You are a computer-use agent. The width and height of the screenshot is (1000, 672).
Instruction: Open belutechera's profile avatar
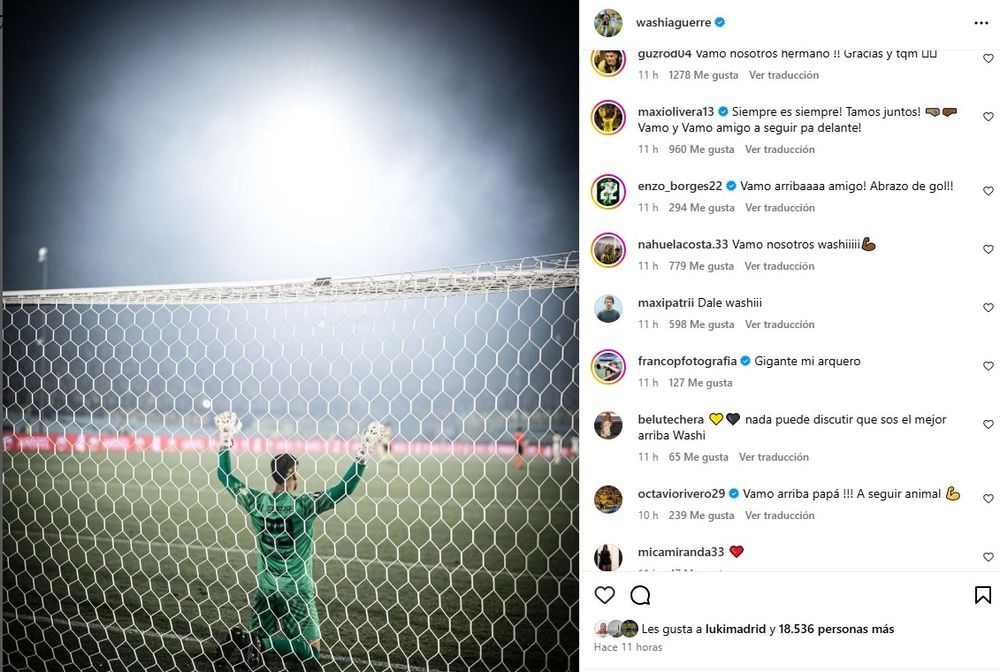608,425
